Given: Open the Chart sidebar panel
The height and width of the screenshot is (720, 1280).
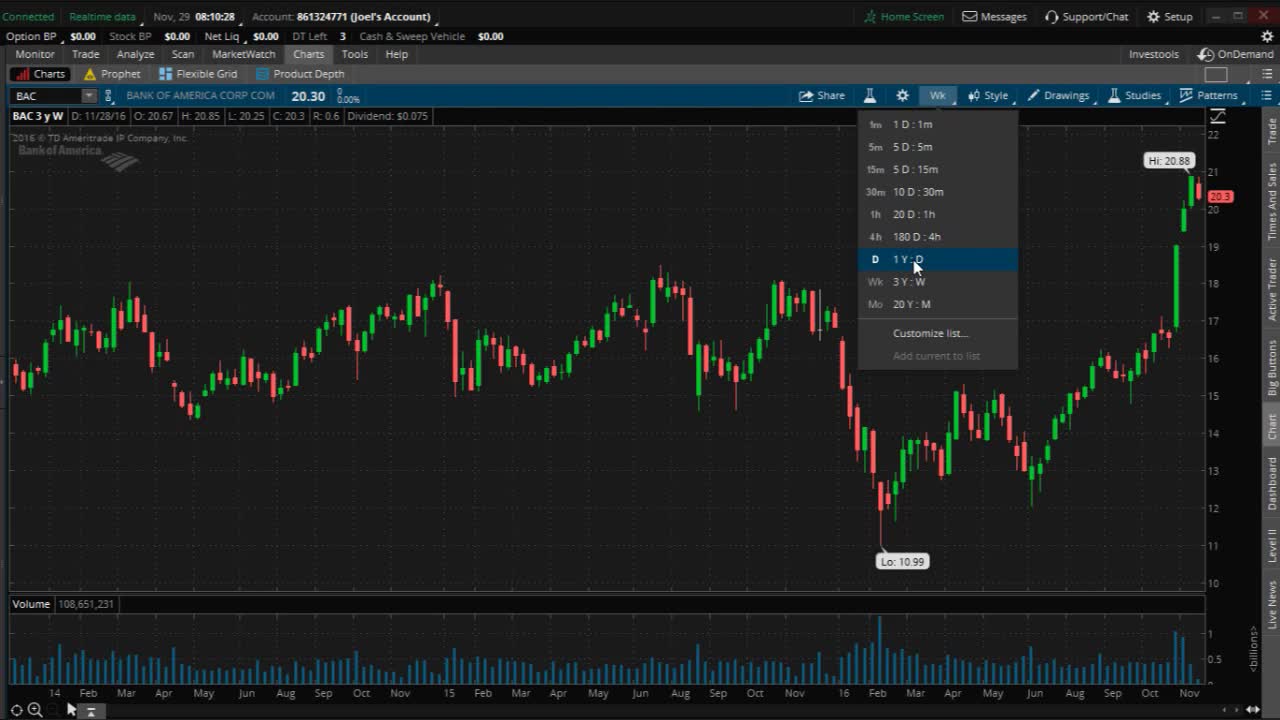Looking at the screenshot, I should pyautogui.click(x=1272, y=427).
